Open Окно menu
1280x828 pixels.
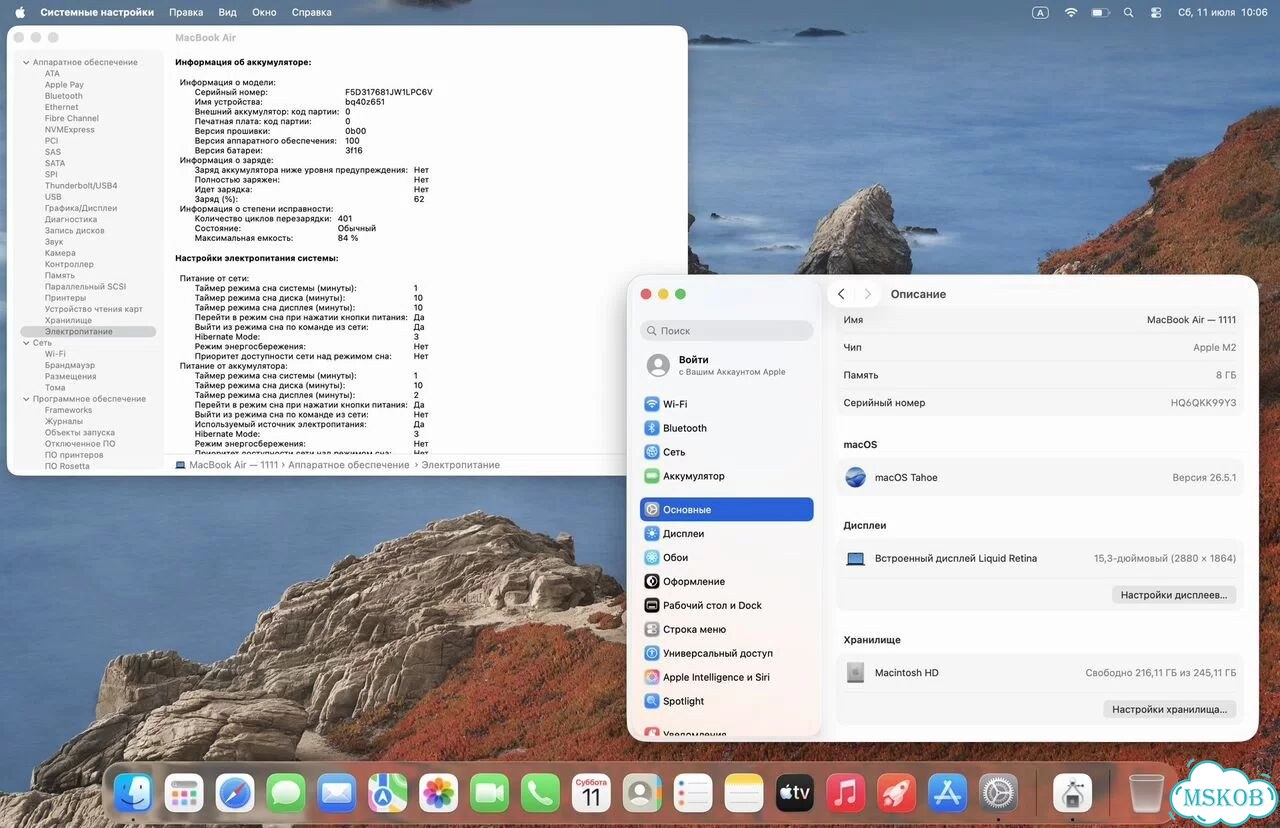[x=264, y=12]
